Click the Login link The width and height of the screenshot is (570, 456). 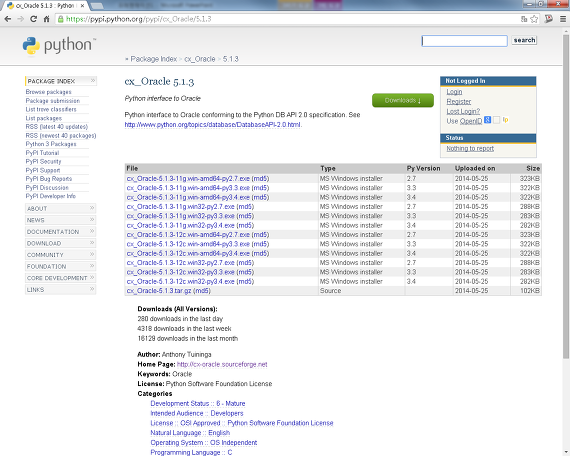tap(454, 92)
